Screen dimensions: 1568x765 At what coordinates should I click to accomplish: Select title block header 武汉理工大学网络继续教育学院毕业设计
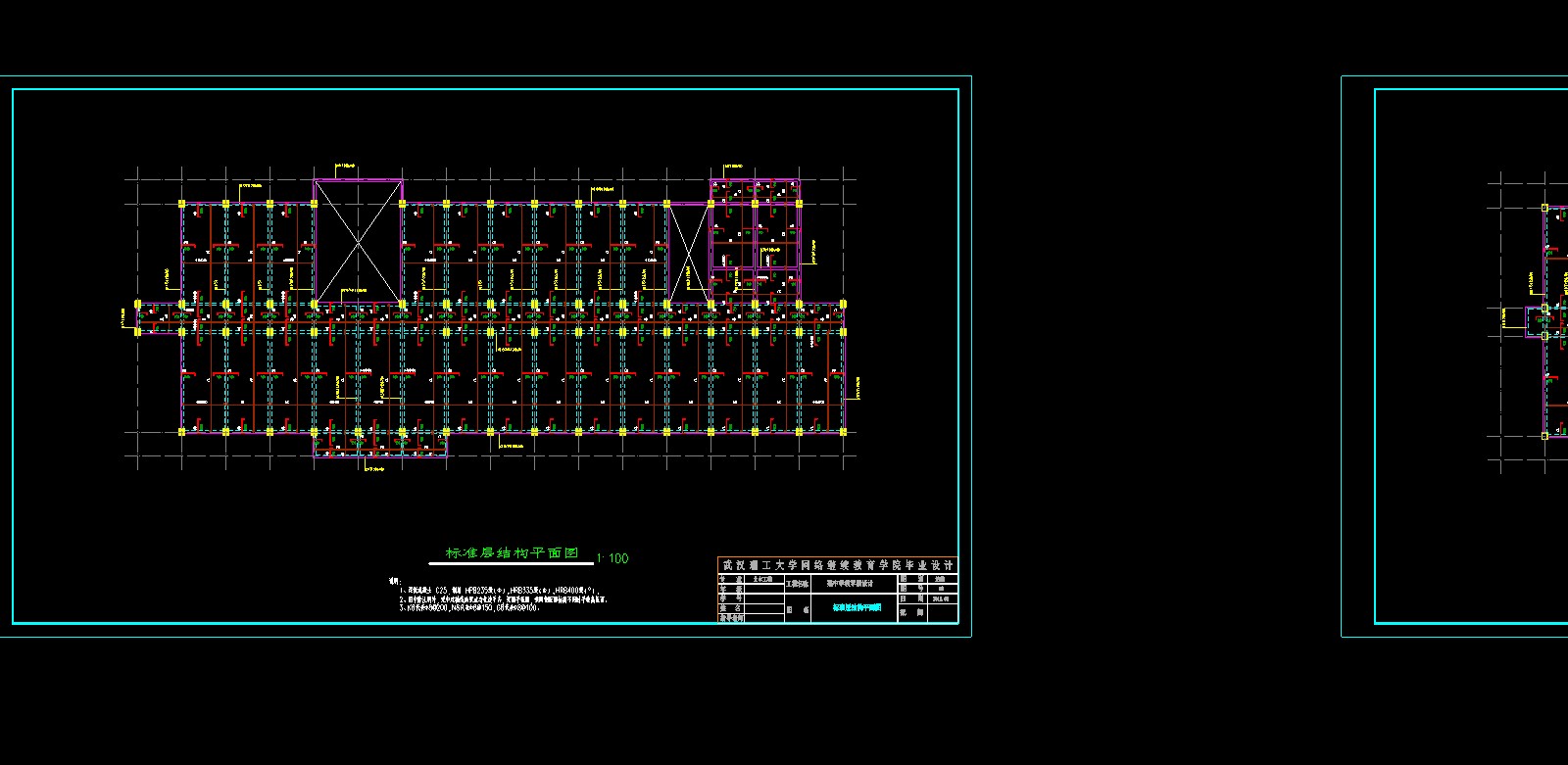838,565
